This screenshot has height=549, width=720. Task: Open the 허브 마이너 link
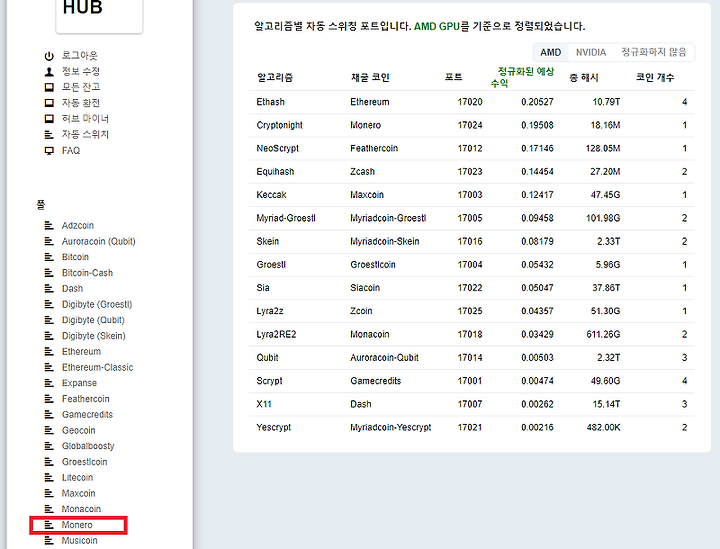pos(85,119)
